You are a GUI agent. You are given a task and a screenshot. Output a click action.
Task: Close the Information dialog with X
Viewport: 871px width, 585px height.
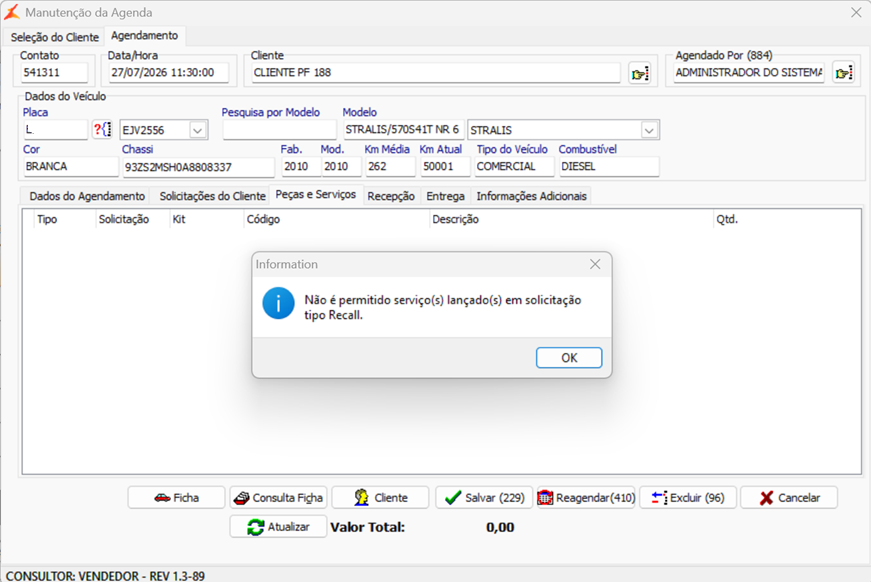point(595,264)
